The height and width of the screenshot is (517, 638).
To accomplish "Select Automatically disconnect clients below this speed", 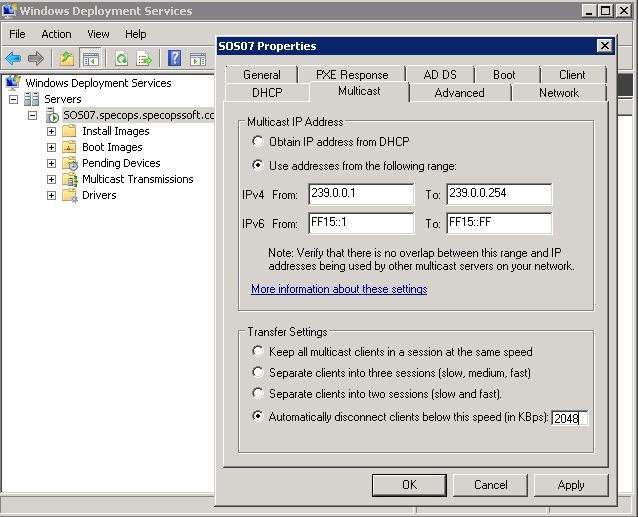I will 258,416.
